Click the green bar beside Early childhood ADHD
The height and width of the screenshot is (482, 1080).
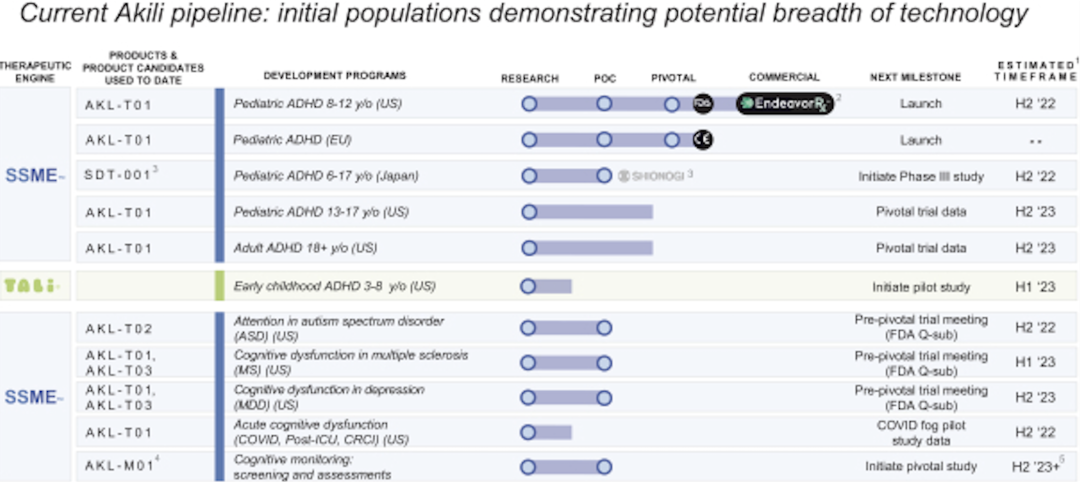220,286
